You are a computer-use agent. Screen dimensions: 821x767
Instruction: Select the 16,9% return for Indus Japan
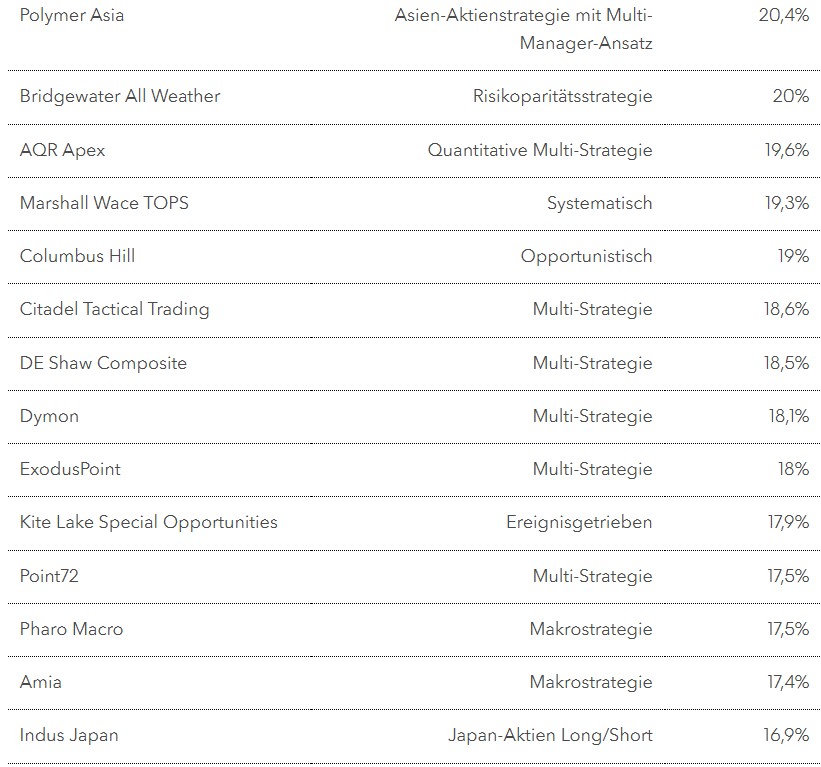(x=786, y=736)
